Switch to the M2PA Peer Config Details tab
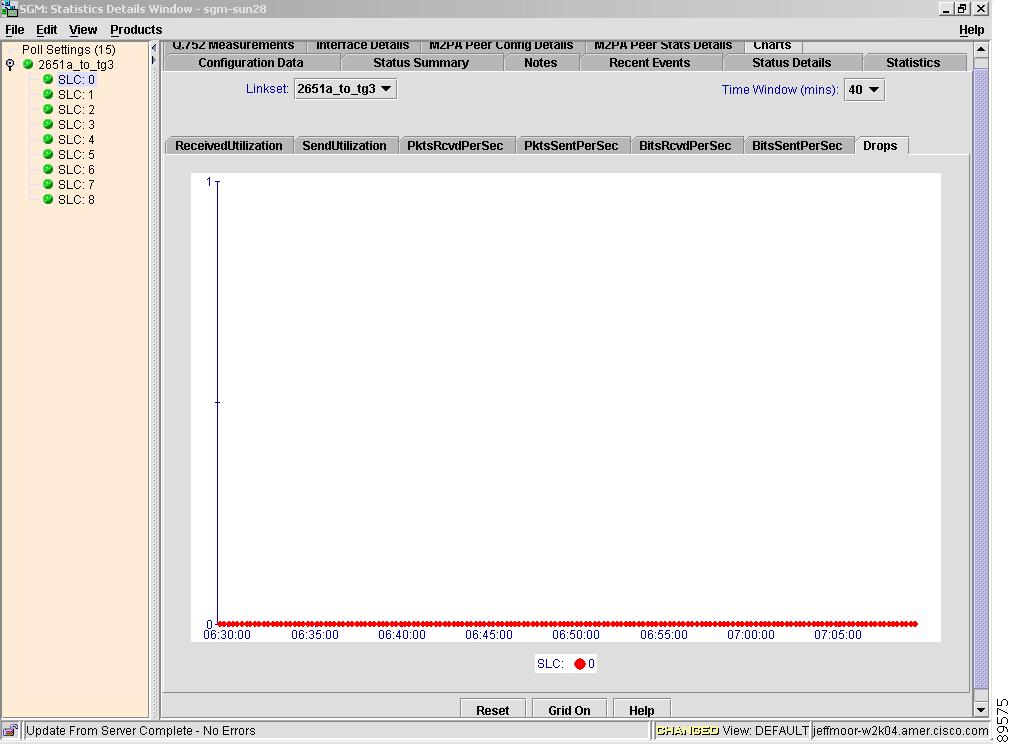 (x=501, y=46)
